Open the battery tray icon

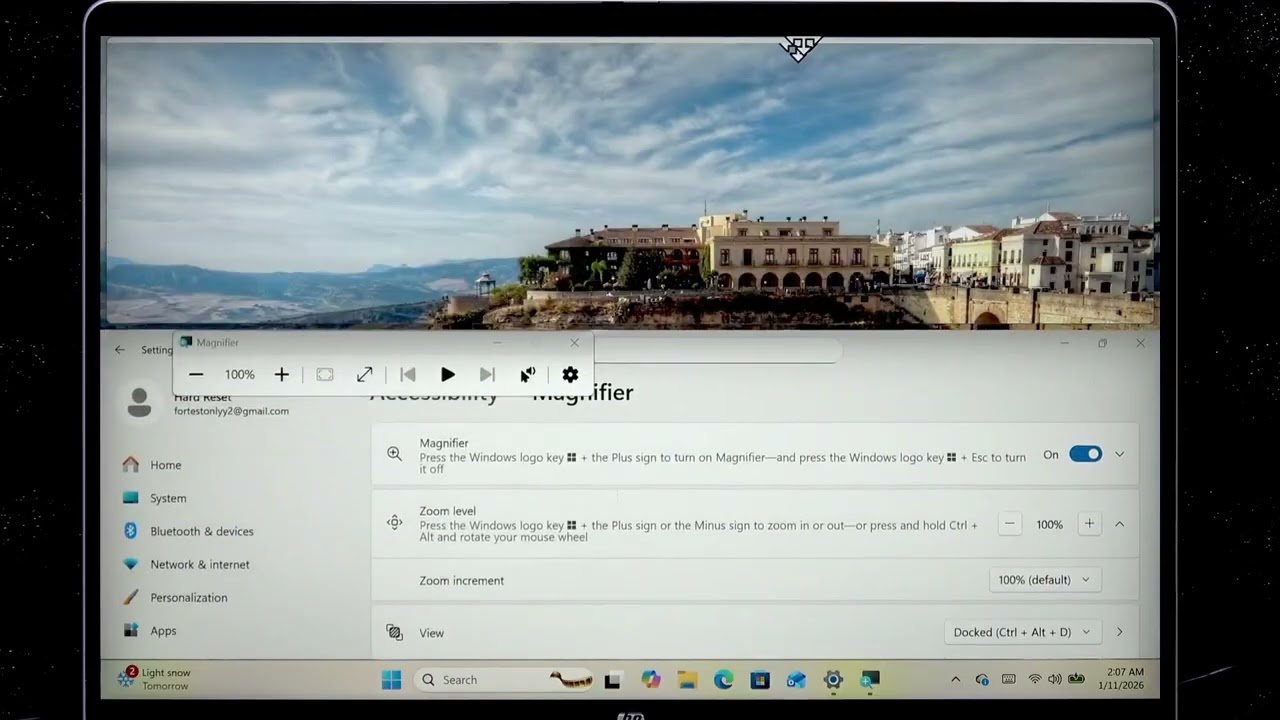1076,680
